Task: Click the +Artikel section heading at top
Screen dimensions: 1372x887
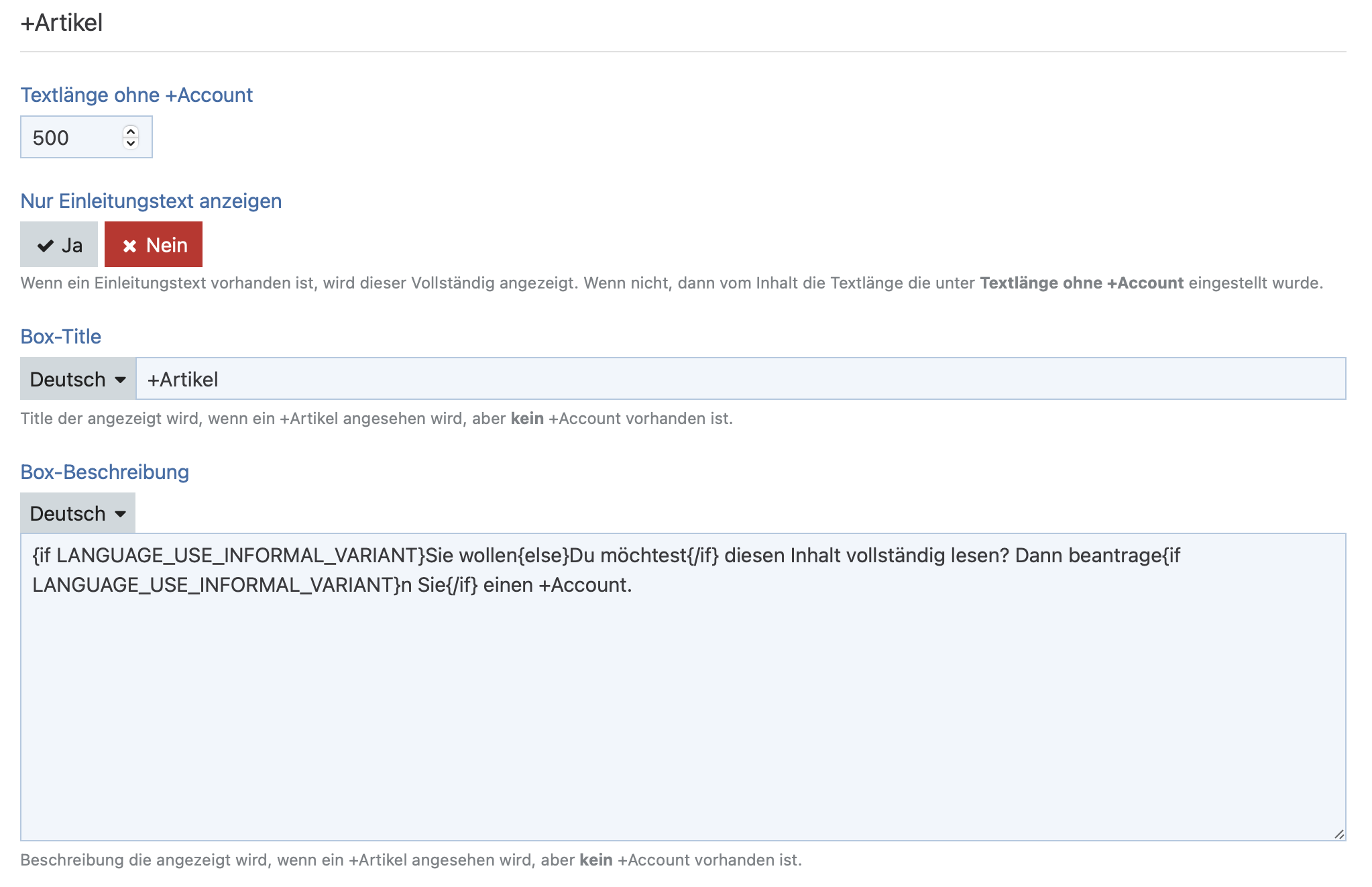Action: (x=62, y=23)
